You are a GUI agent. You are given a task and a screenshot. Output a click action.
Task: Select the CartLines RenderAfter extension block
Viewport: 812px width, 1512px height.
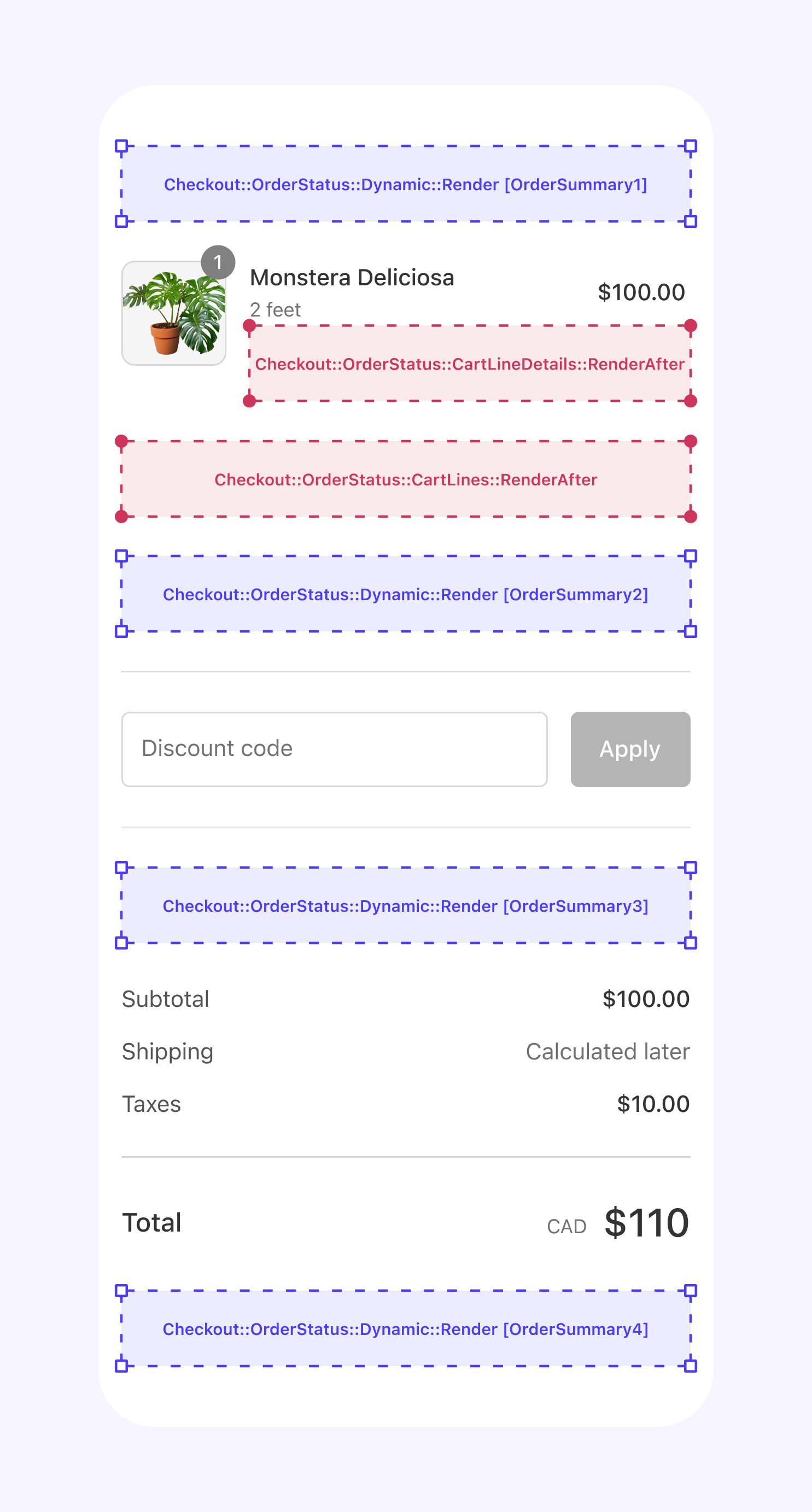[x=406, y=479]
